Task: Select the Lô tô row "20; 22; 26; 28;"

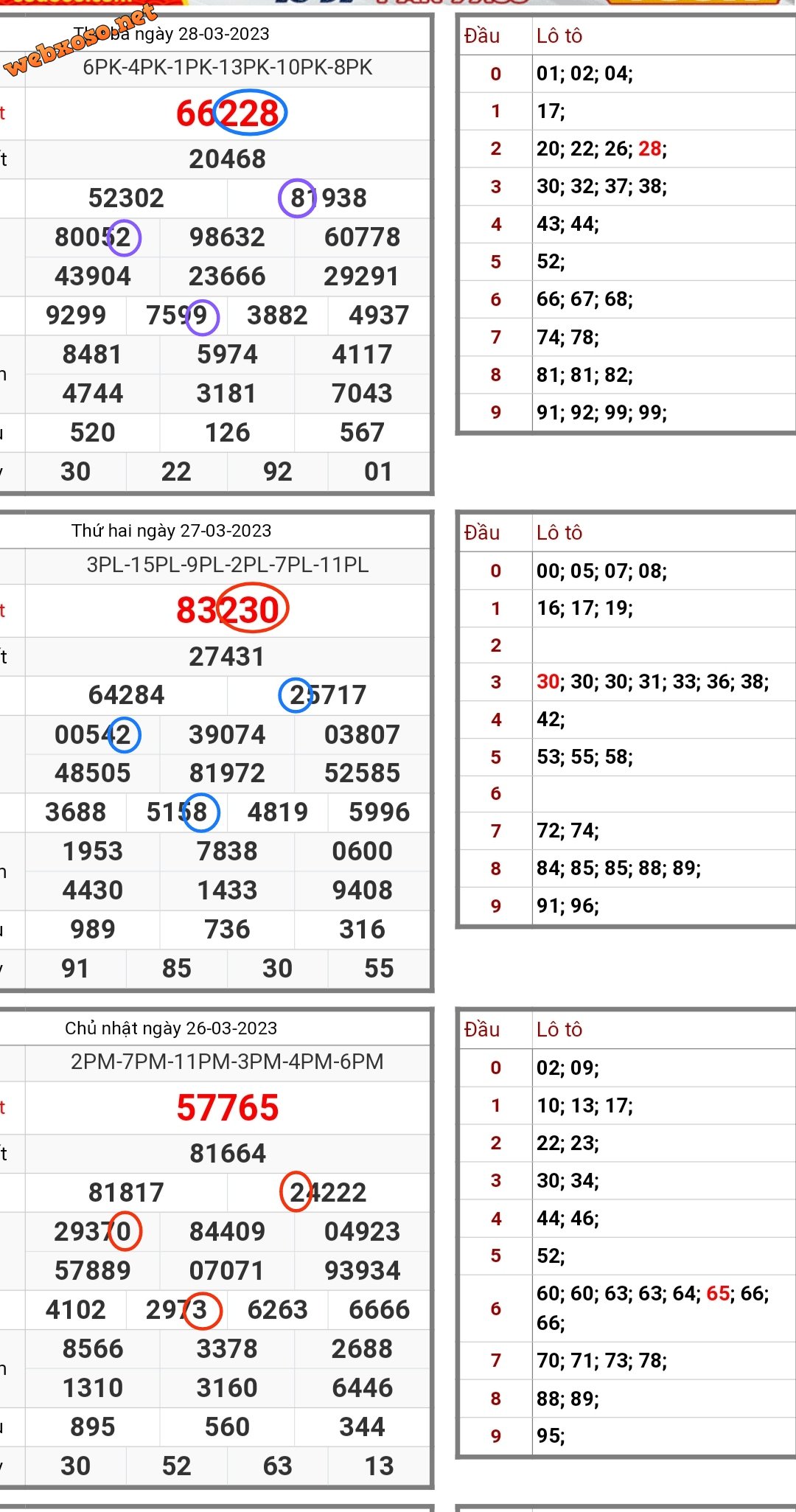Action: click(601, 149)
